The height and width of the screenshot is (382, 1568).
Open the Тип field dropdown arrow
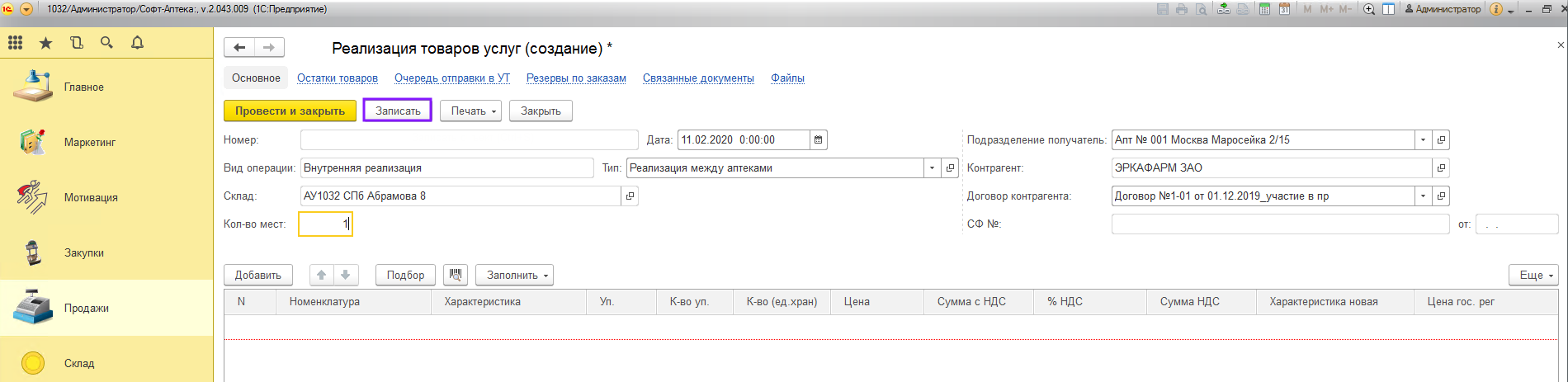[x=932, y=168]
